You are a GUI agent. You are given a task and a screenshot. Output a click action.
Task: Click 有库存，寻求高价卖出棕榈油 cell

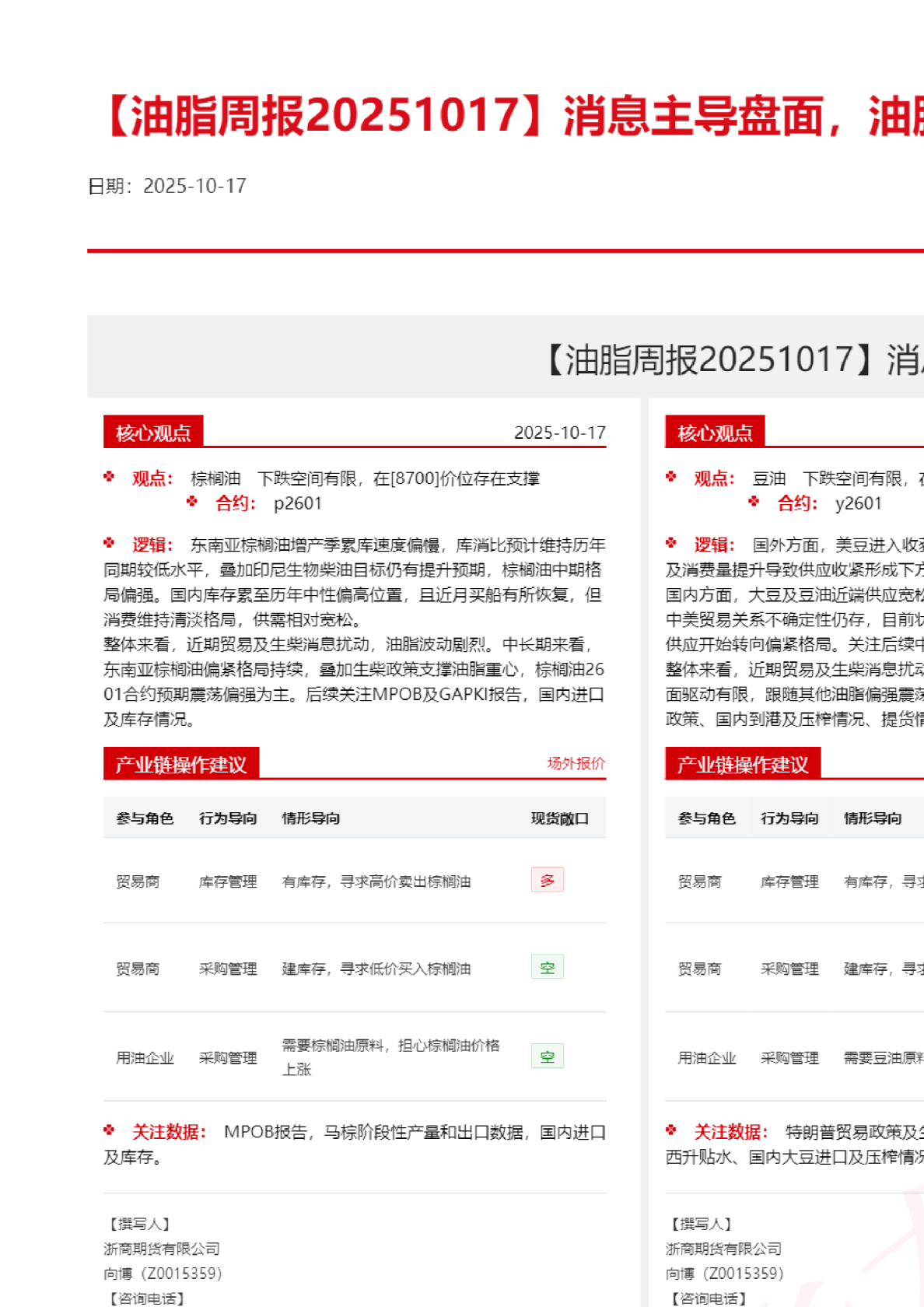376,881
